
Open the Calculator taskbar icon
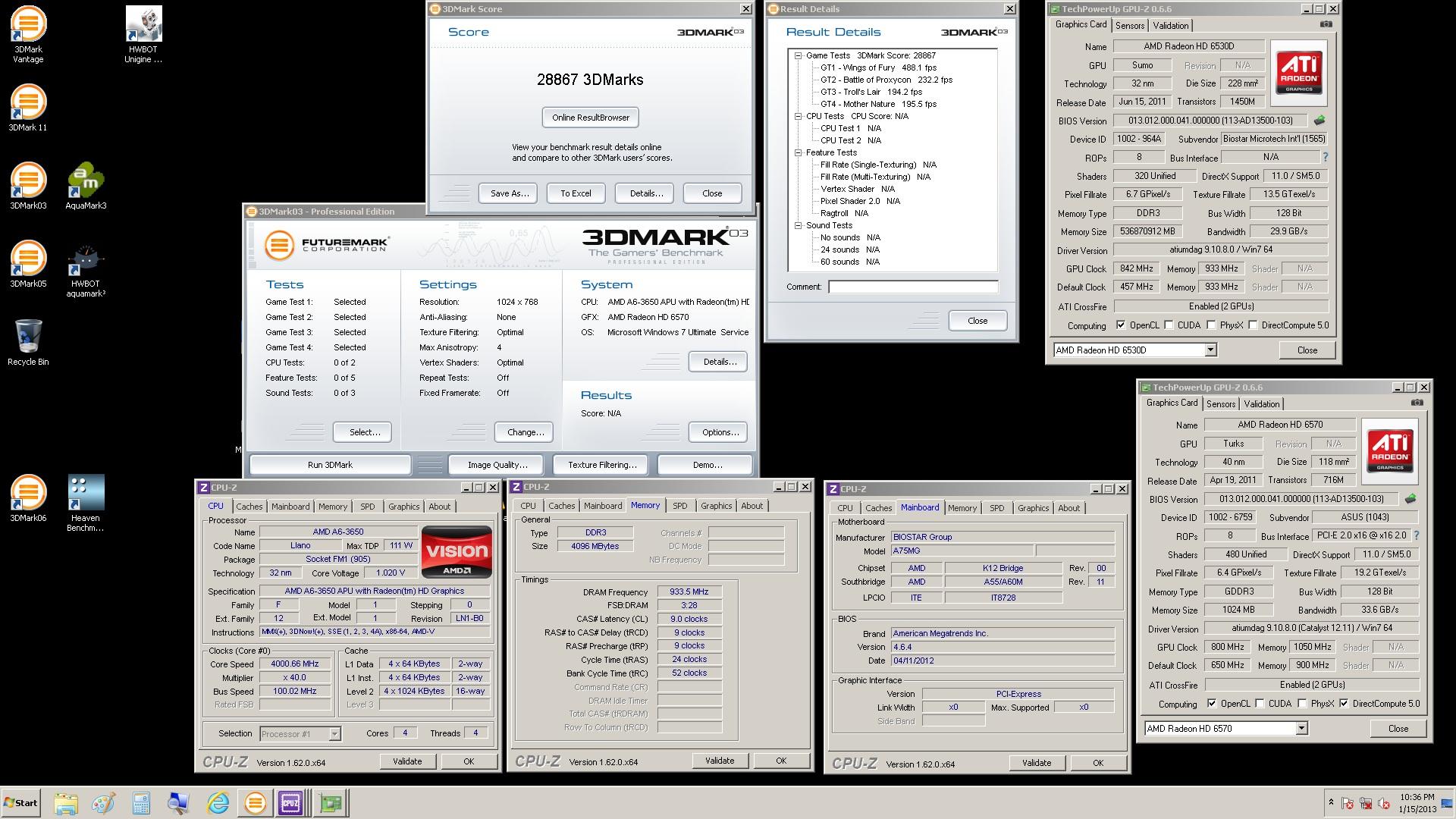pyautogui.click(x=141, y=803)
